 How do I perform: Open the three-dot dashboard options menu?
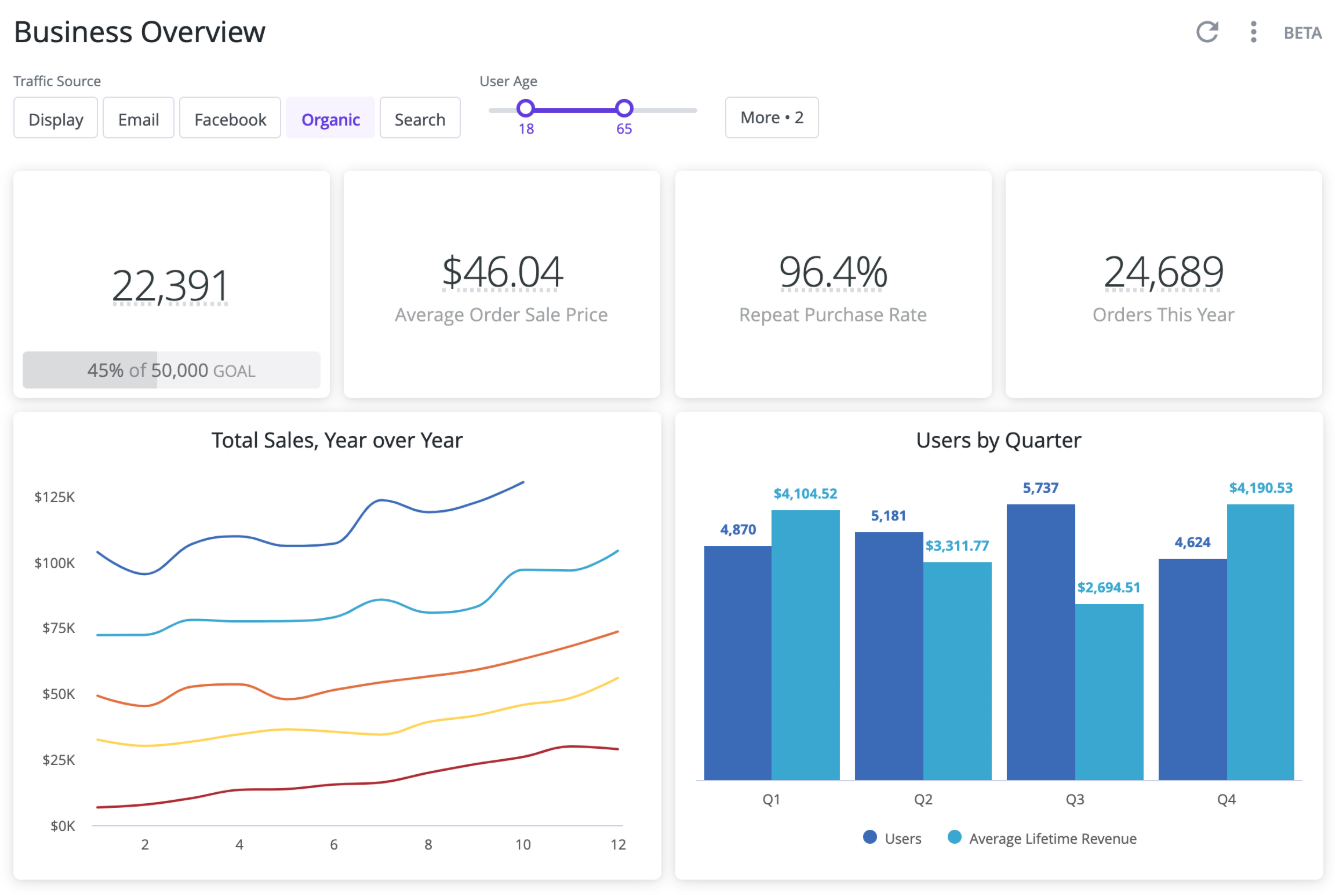coord(1253,32)
